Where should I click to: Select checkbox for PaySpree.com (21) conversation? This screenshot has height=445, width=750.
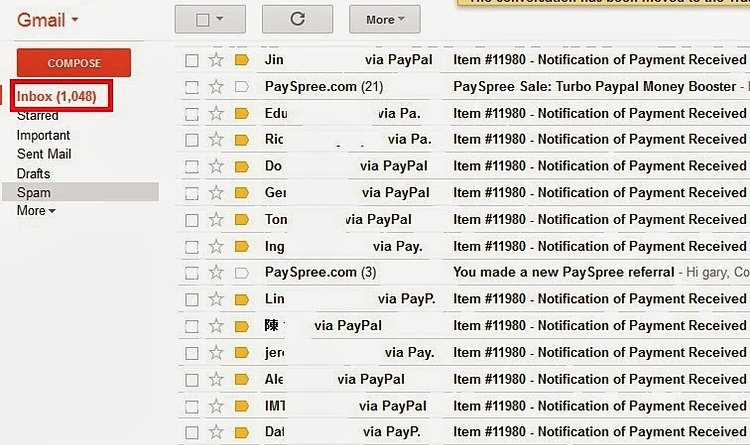point(192,88)
